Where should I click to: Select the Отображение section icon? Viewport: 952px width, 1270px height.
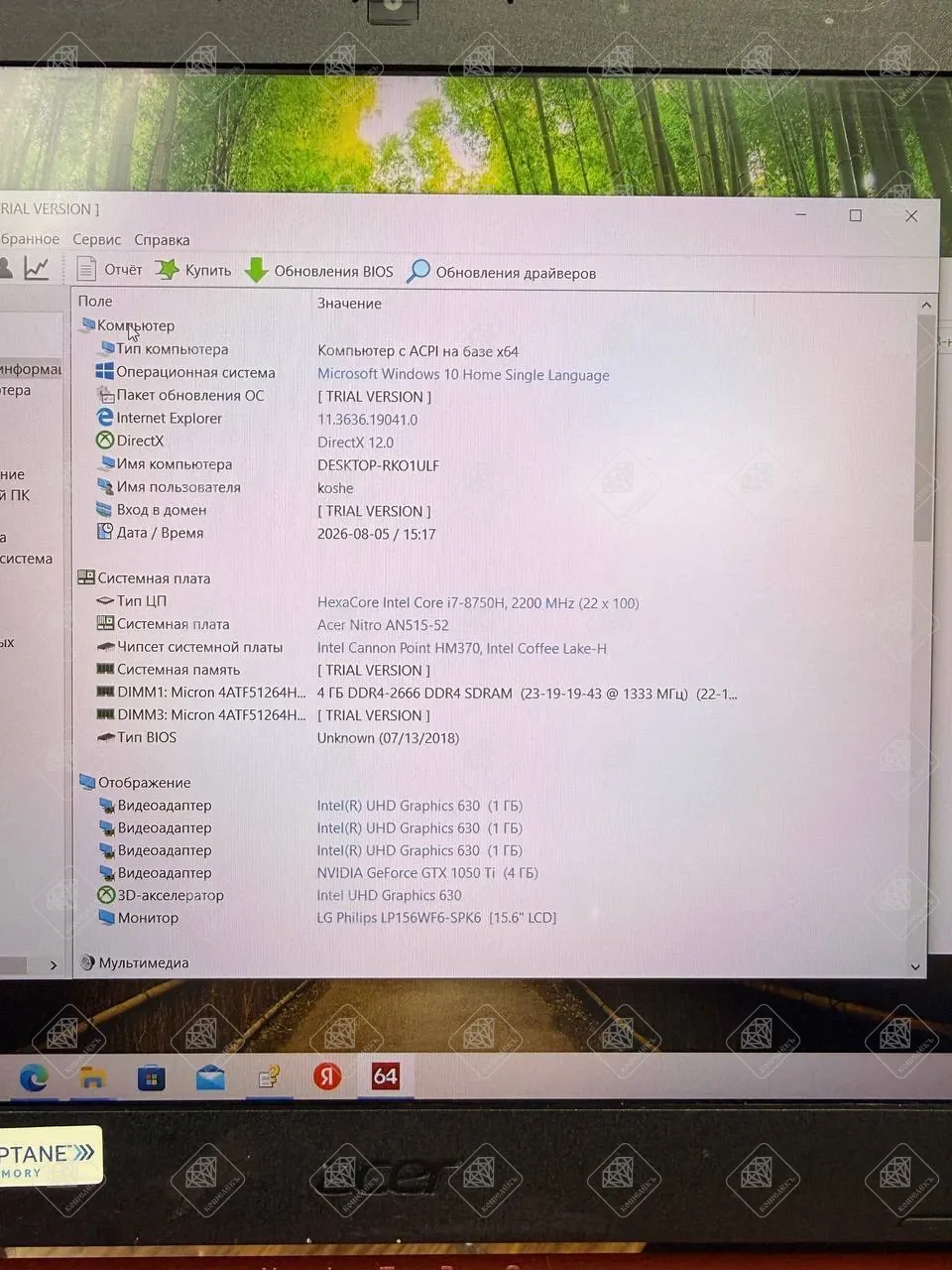tap(87, 782)
